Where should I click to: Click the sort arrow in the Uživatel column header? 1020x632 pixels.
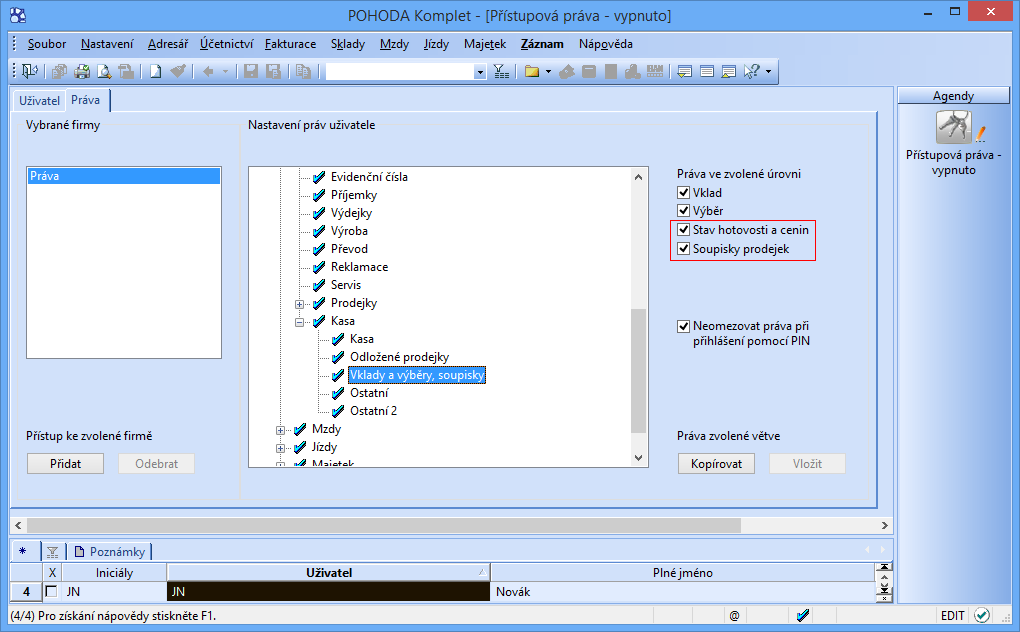pos(482,572)
